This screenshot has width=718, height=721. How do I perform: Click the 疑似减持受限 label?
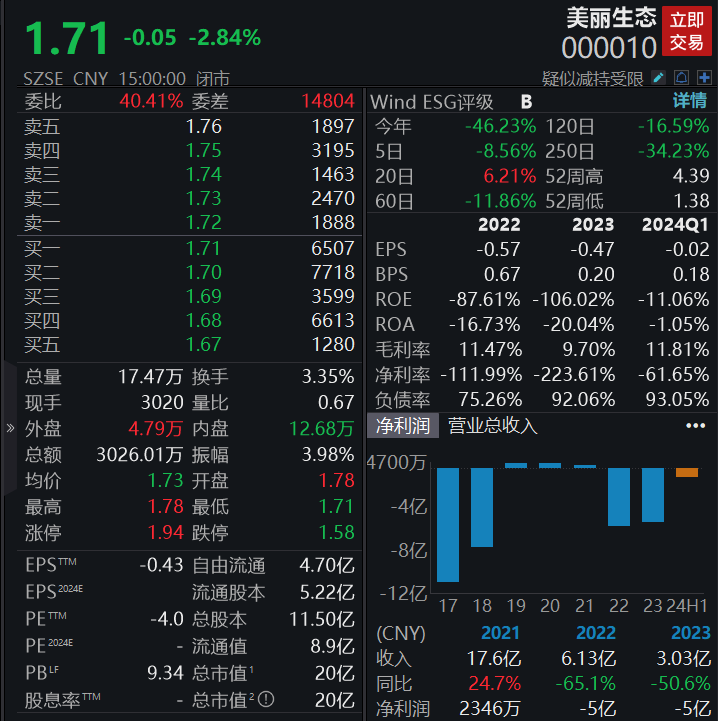[x=593, y=78]
